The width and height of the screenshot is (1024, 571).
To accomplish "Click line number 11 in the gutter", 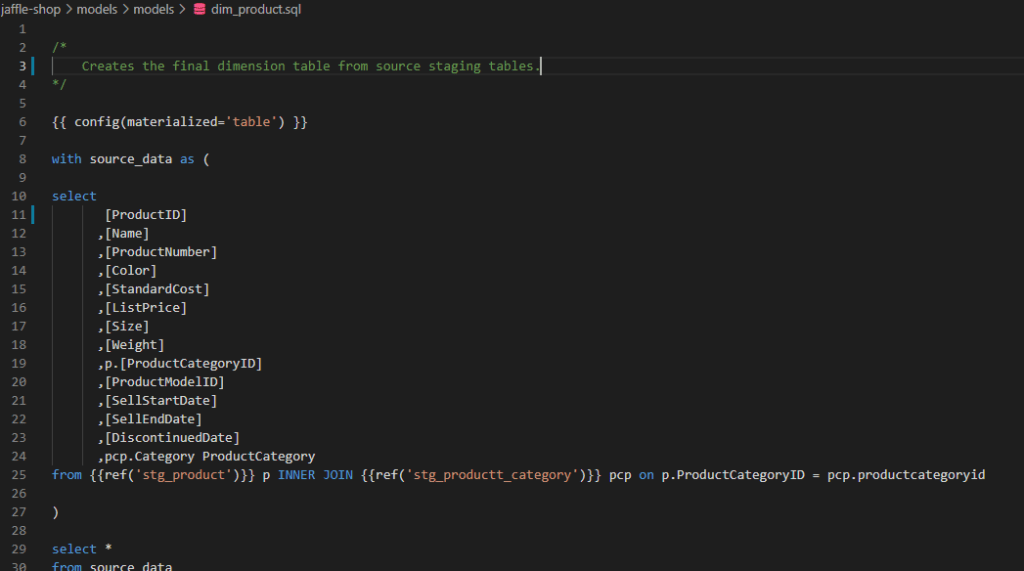I will (x=20, y=214).
